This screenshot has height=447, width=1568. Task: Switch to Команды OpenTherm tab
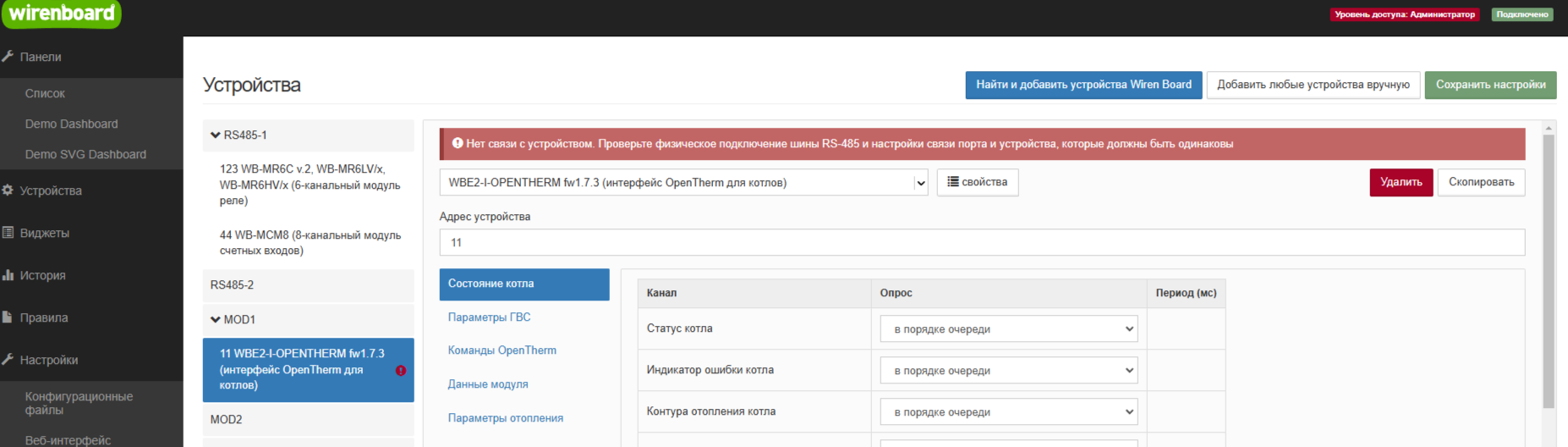[x=502, y=350]
